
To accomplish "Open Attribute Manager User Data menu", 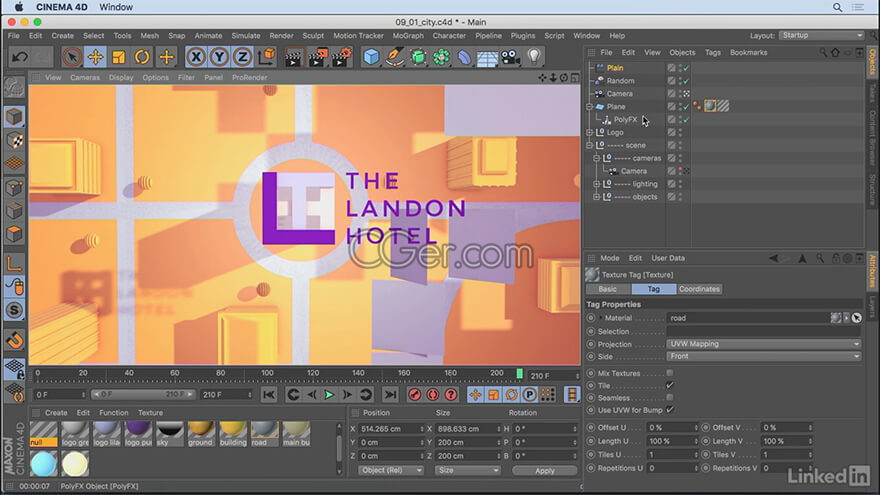I will coord(668,258).
